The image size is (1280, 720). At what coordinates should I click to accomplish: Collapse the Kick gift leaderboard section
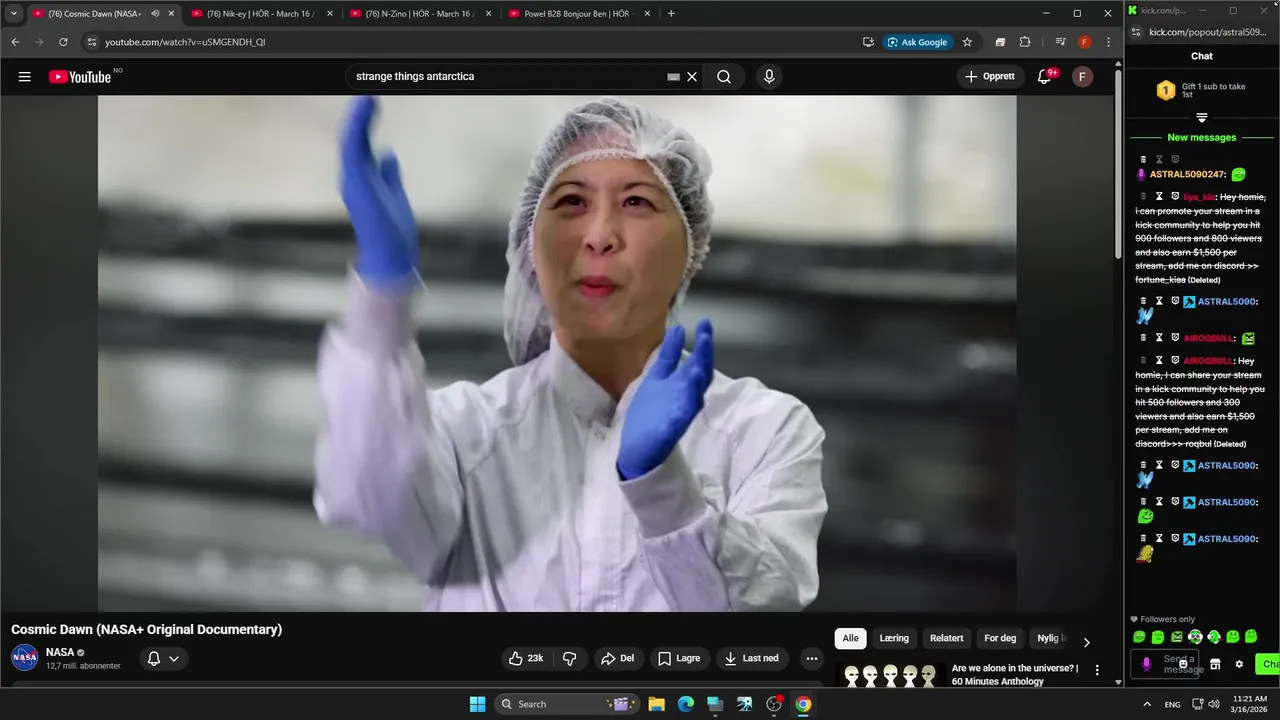point(1202,118)
